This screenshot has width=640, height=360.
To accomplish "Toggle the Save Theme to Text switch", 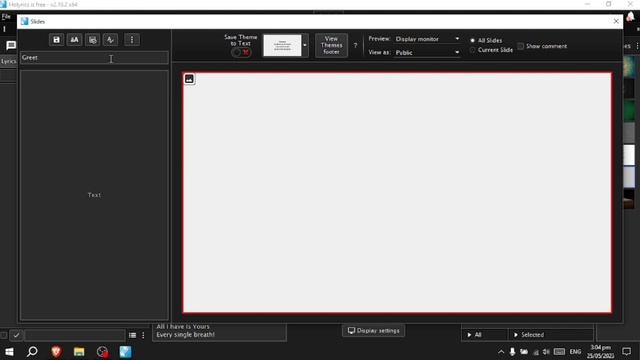I will [241, 52].
